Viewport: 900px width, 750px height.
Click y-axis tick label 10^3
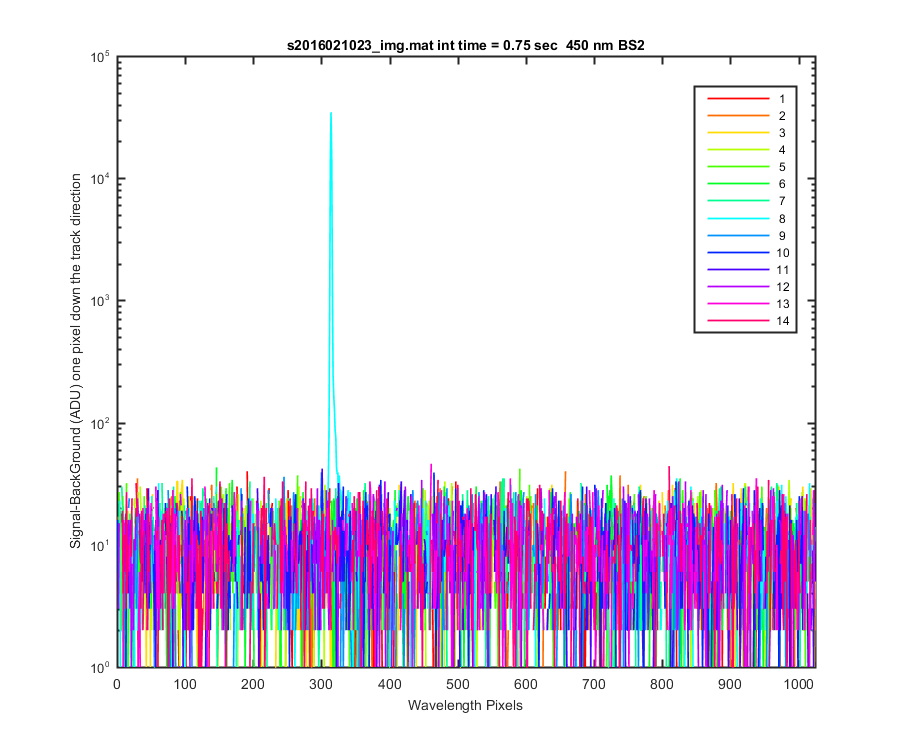click(x=100, y=302)
